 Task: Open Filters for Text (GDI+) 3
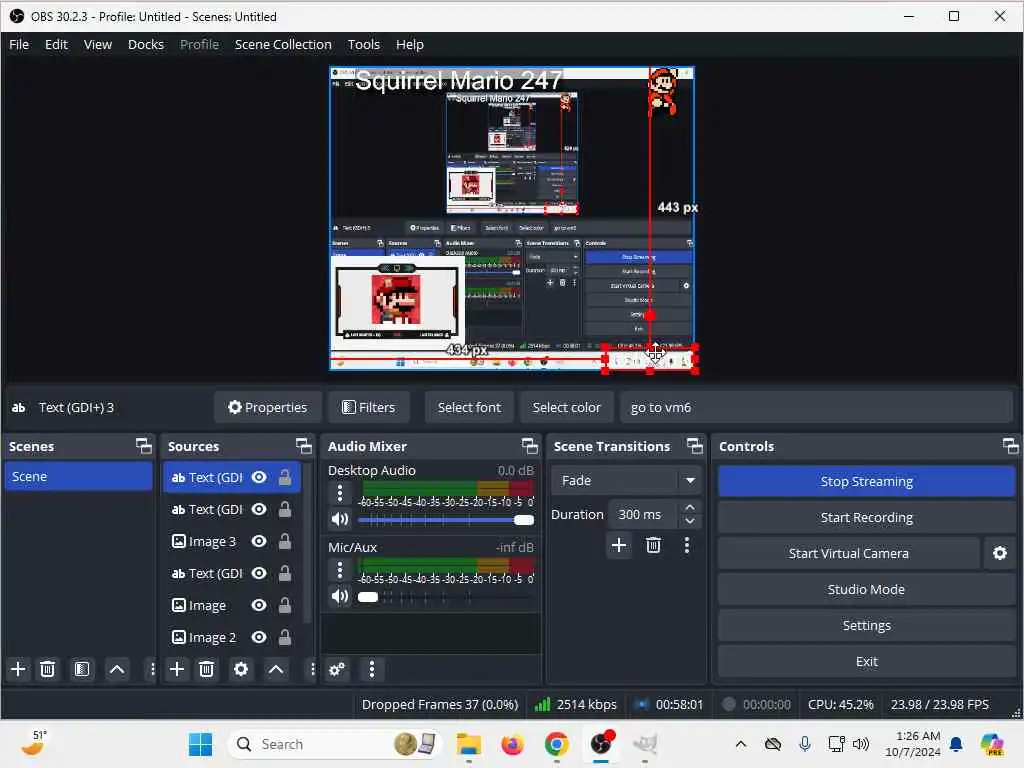click(x=369, y=407)
